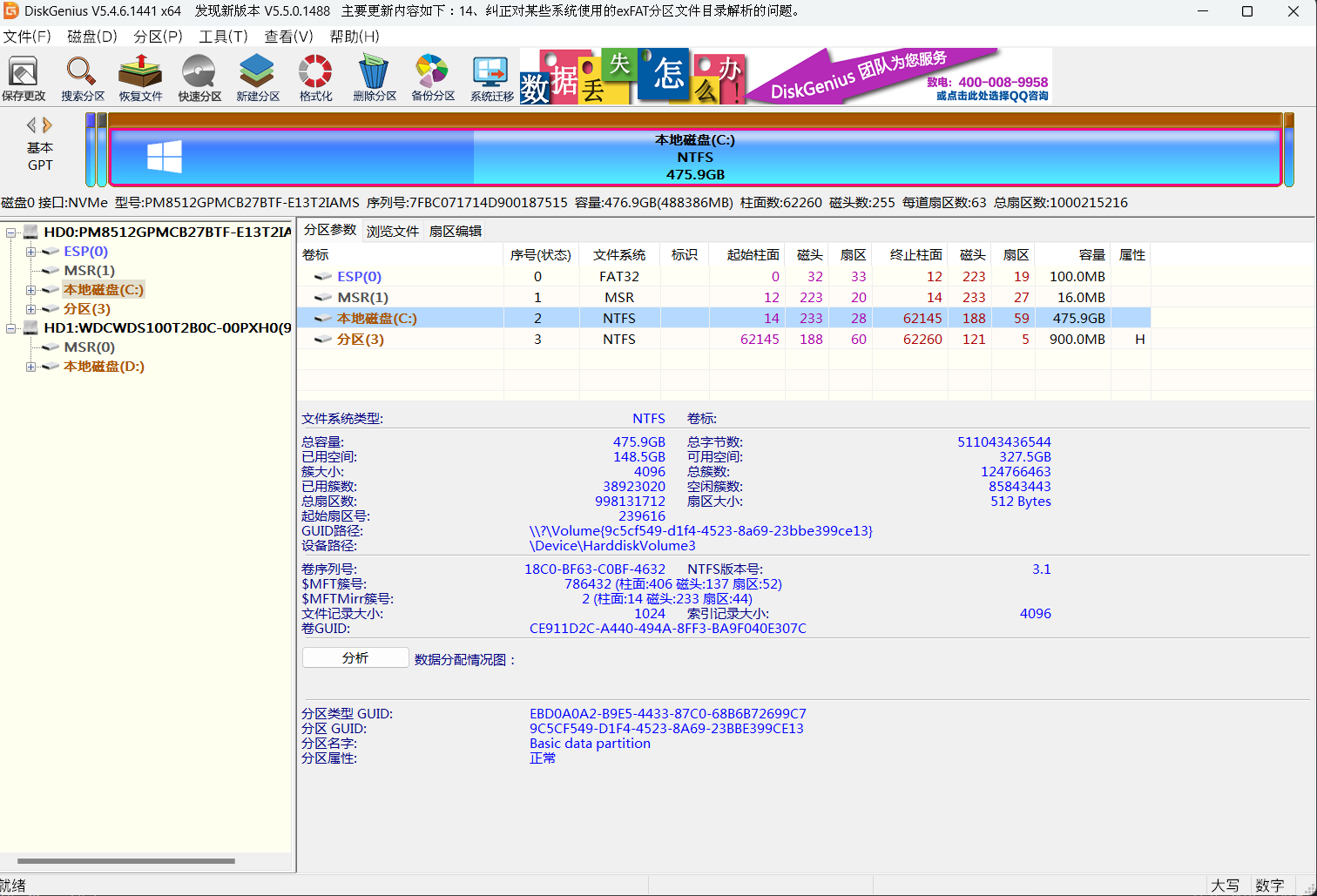Click the 分区(3) drive icon in partition table
This screenshot has height=896, width=1317.
coord(323,340)
